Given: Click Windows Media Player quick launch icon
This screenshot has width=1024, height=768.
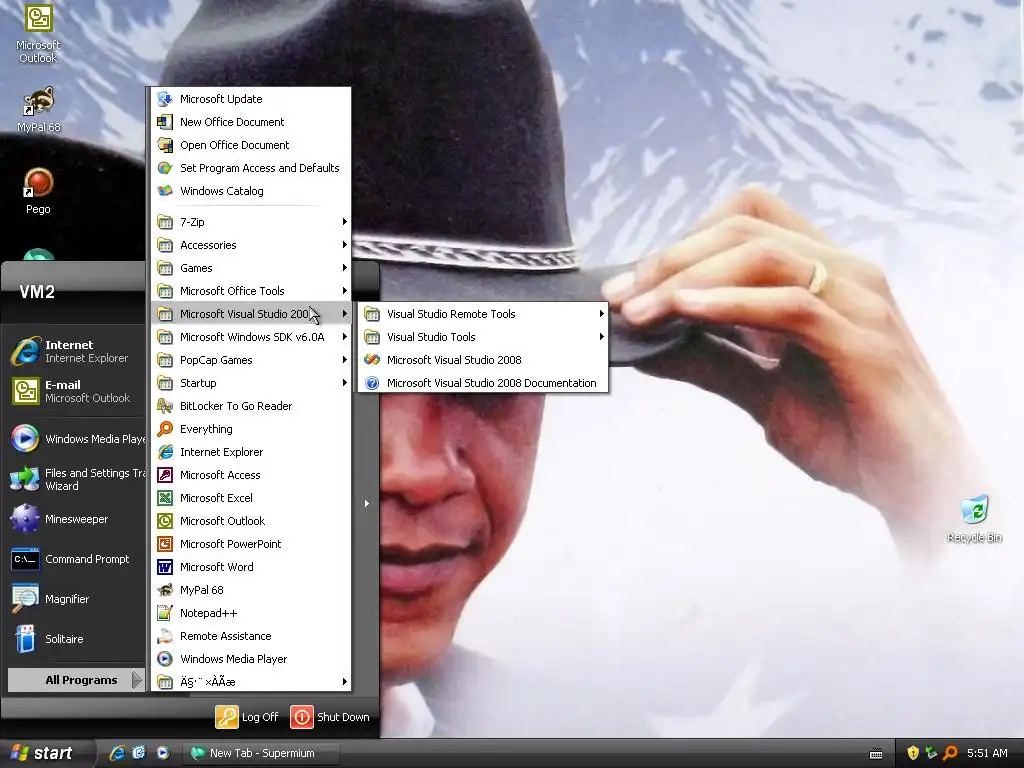Looking at the screenshot, I should pyautogui.click(x=163, y=753).
